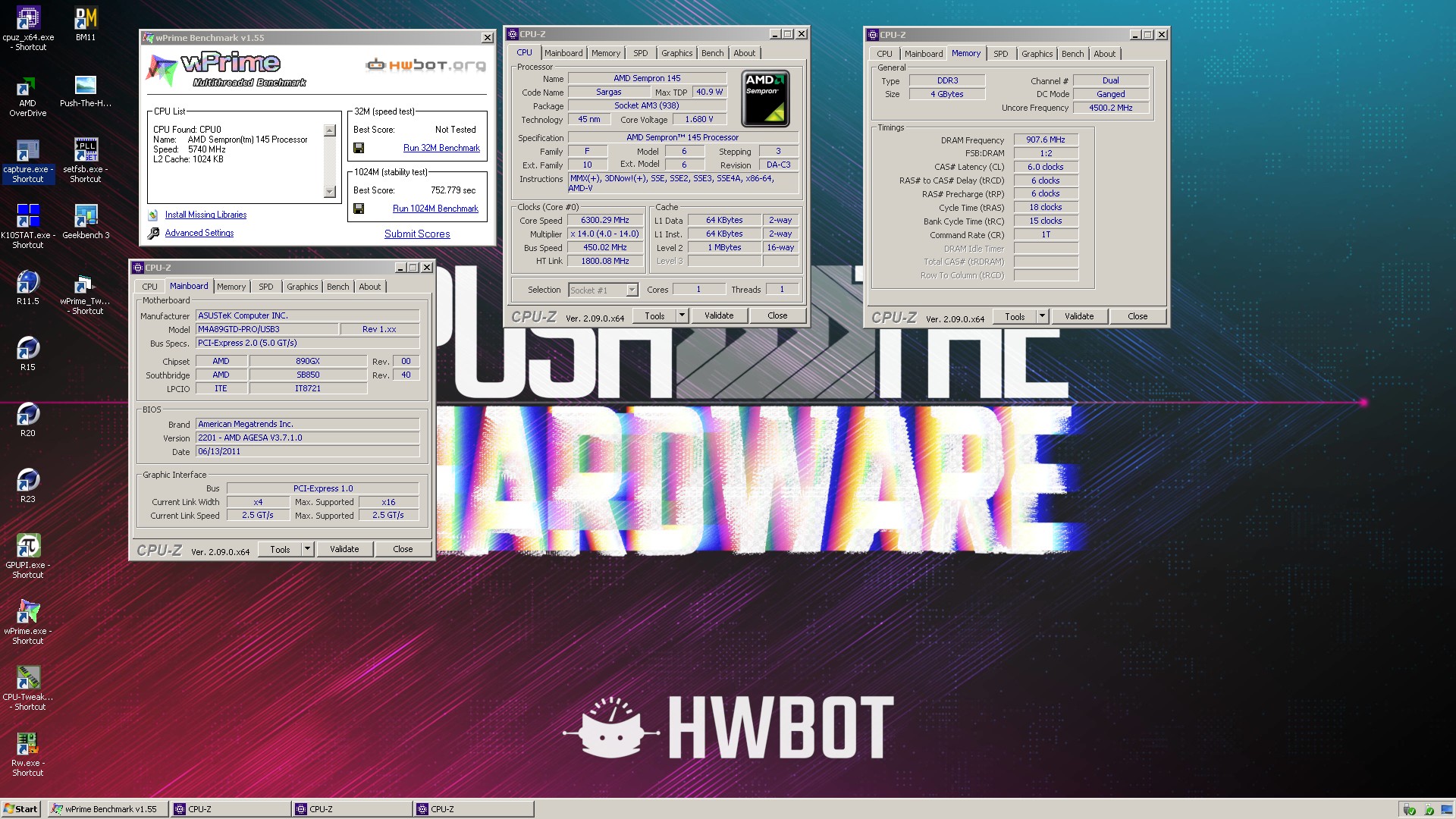
Task: Run the 1024M Benchmark link
Action: (435, 209)
